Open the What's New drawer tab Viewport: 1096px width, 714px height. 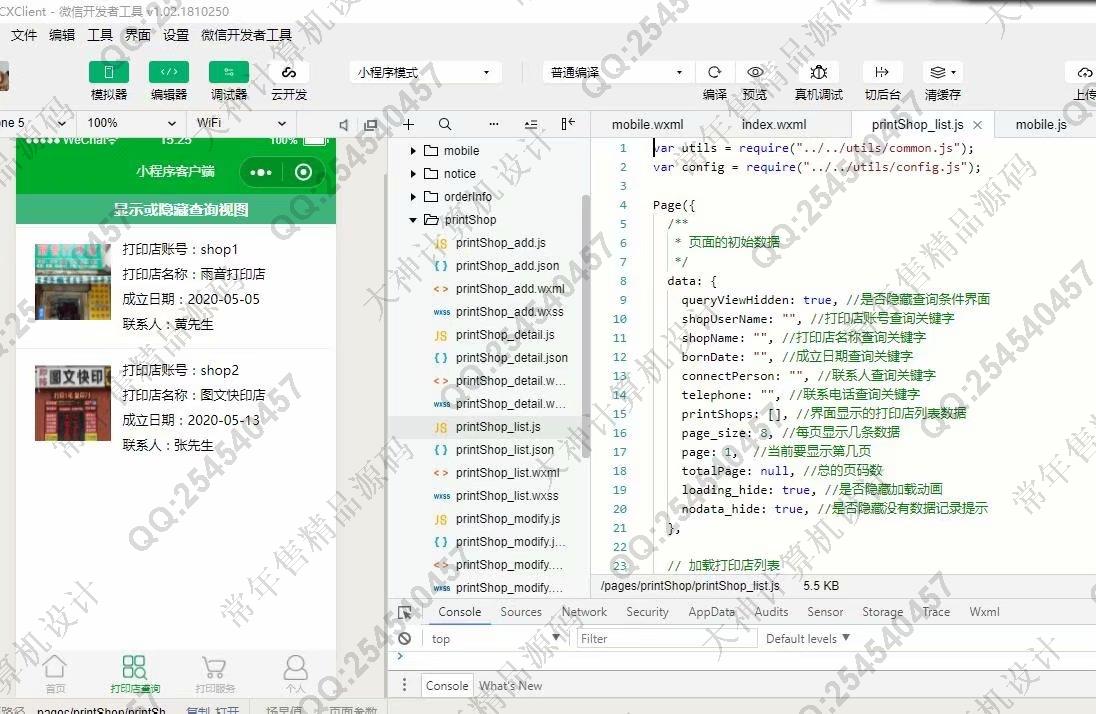point(510,686)
